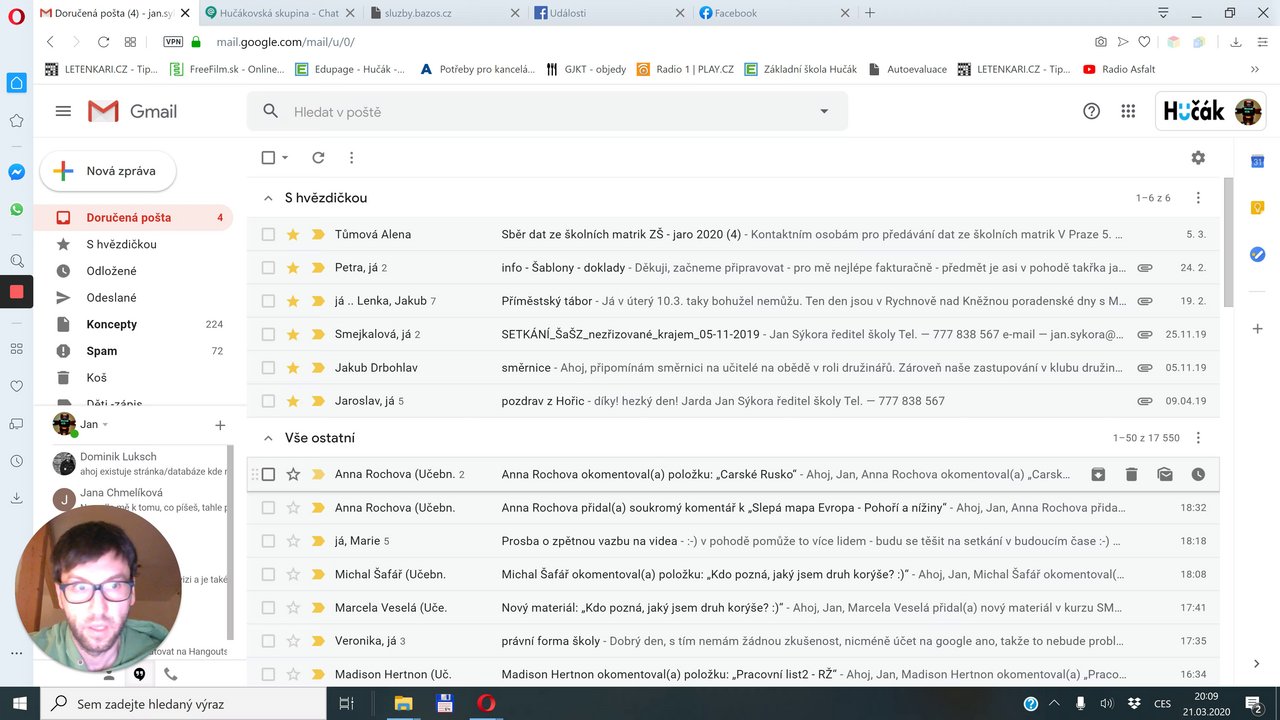The image size is (1280, 720).
Task: Start a new Hangouts conversation with plus
Action: coord(220,425)
